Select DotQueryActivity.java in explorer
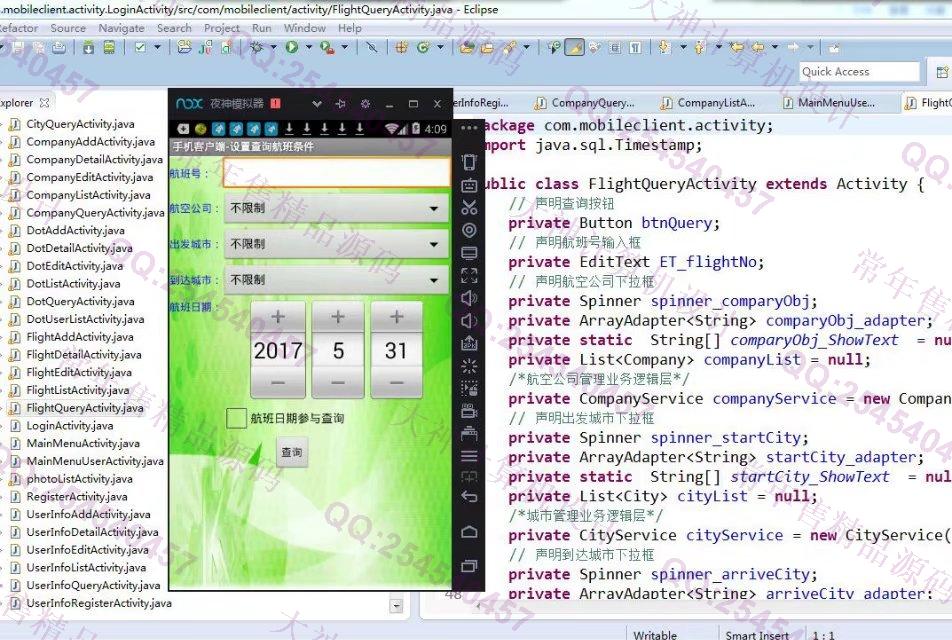Viewport: 952px width, 640px height. click(x=80, y=302)
